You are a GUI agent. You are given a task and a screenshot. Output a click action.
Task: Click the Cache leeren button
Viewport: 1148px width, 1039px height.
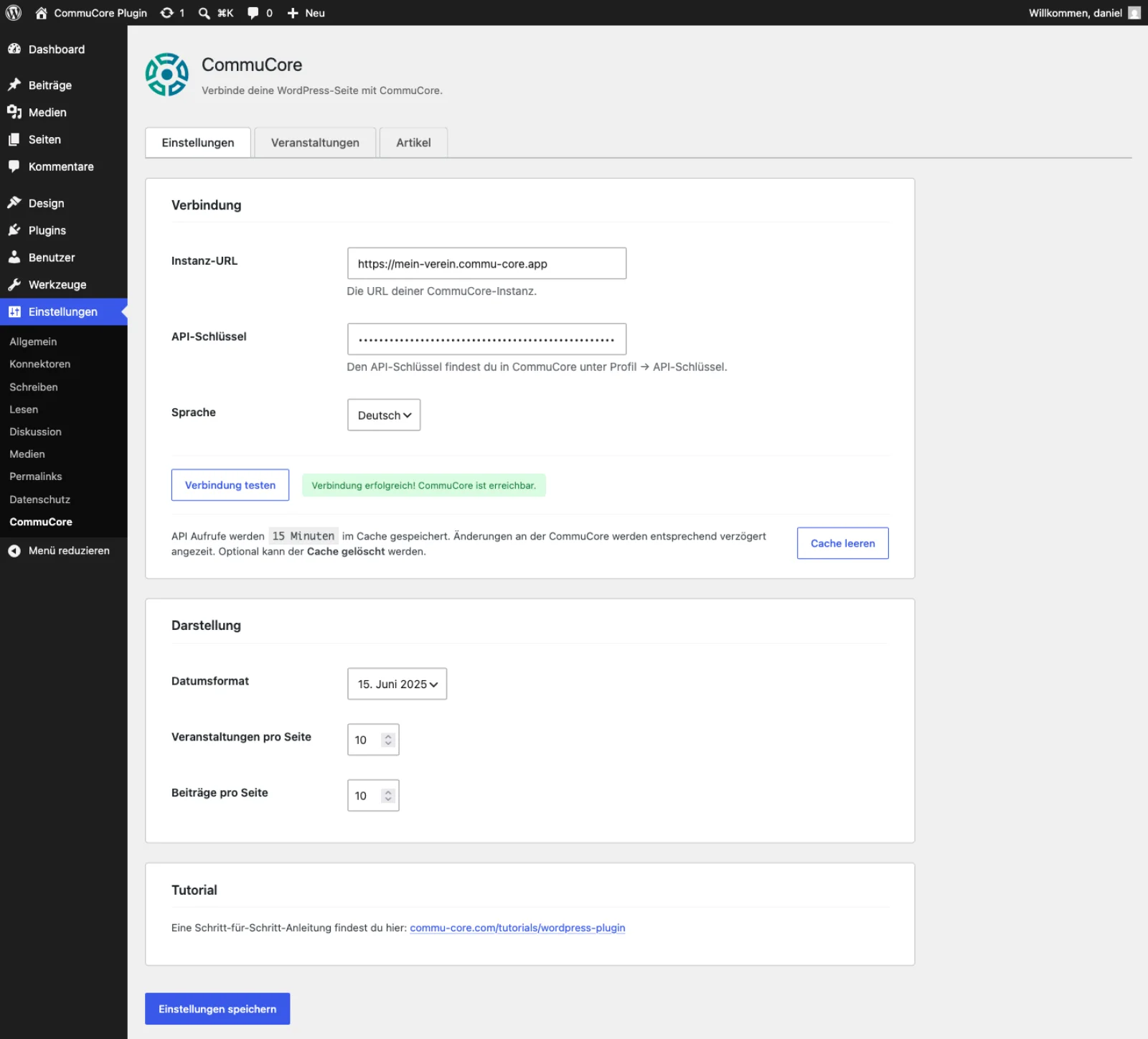tap(843, 543)
